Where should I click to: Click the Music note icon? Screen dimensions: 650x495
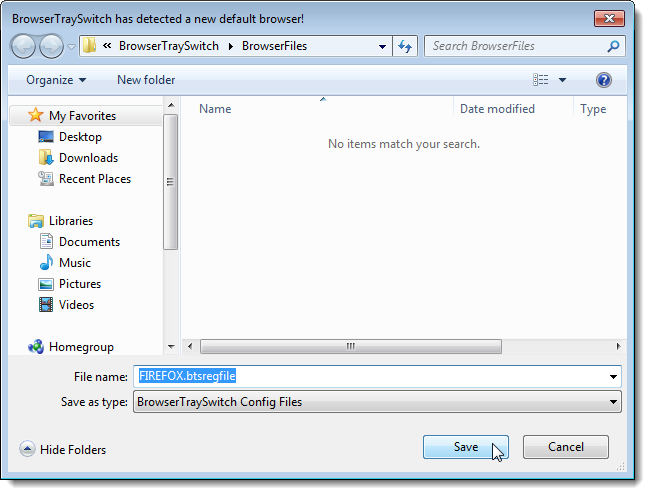click(x=46, y=262)
